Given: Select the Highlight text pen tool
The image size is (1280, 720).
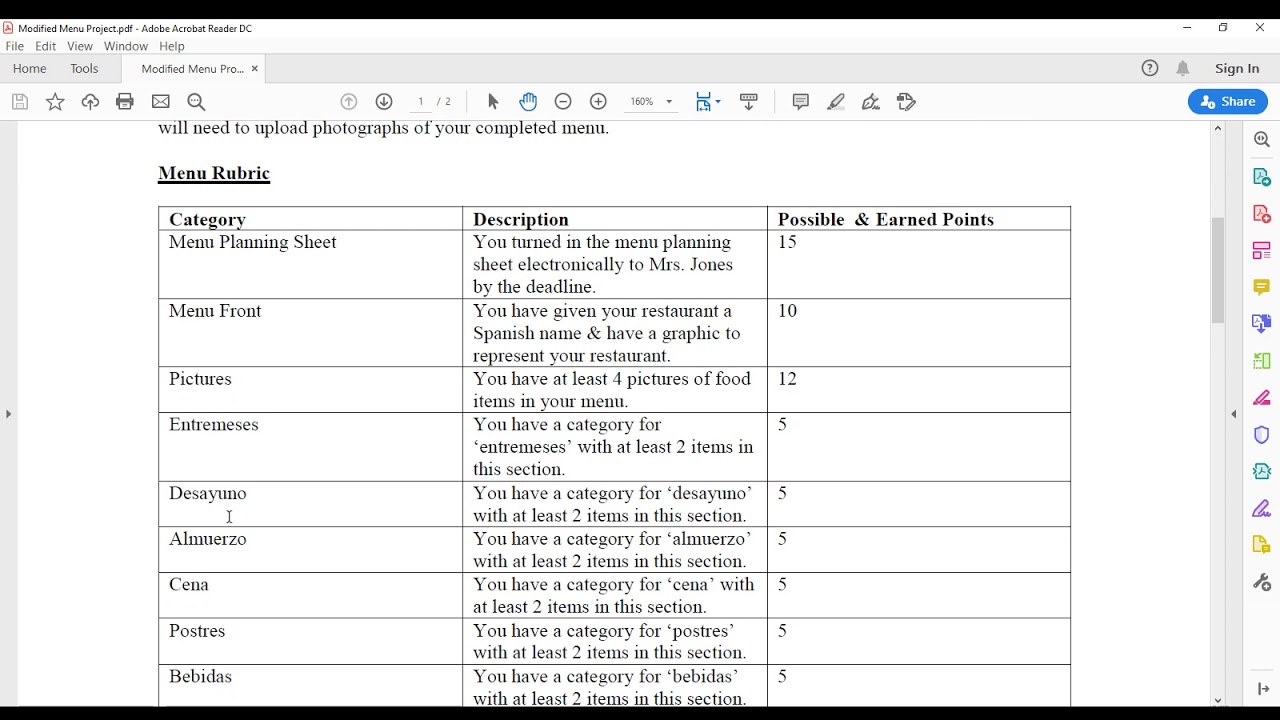Looking at the screenshot, I should [836, 102].
